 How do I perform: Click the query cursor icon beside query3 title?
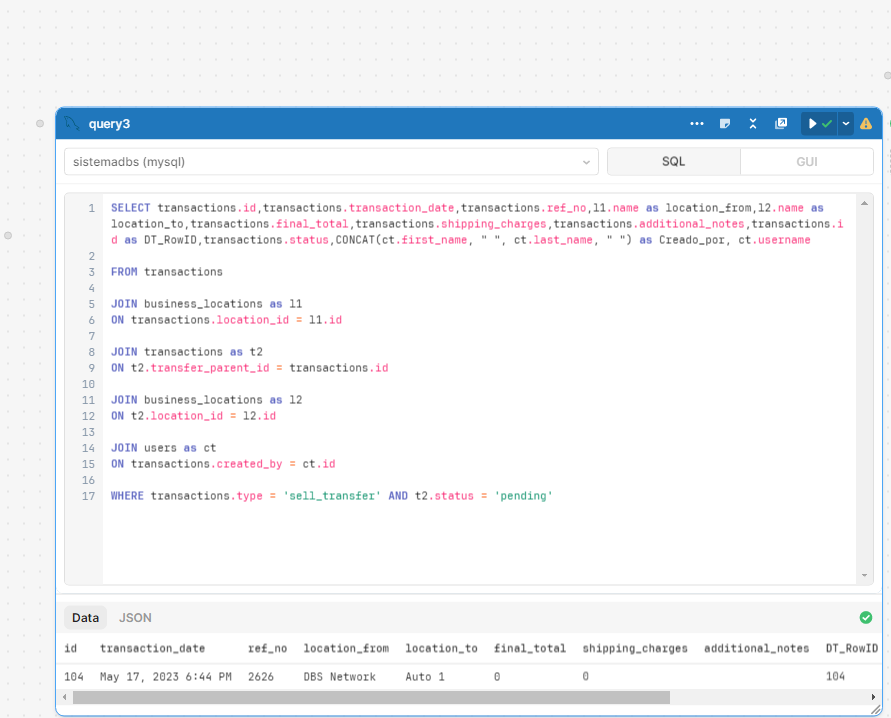click(70, 122)
